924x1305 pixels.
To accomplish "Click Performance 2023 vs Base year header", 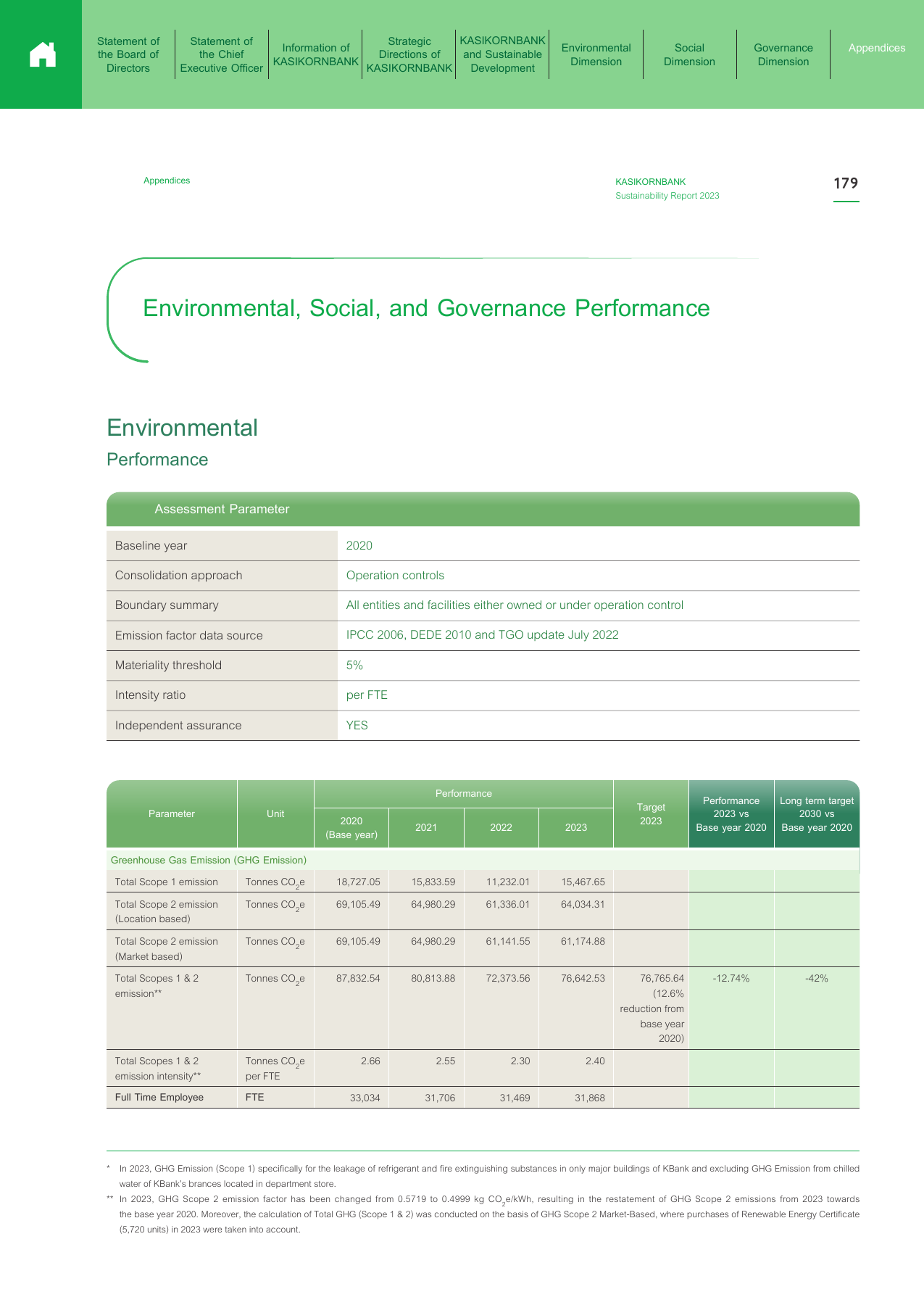I will click(x=731, y=813).
